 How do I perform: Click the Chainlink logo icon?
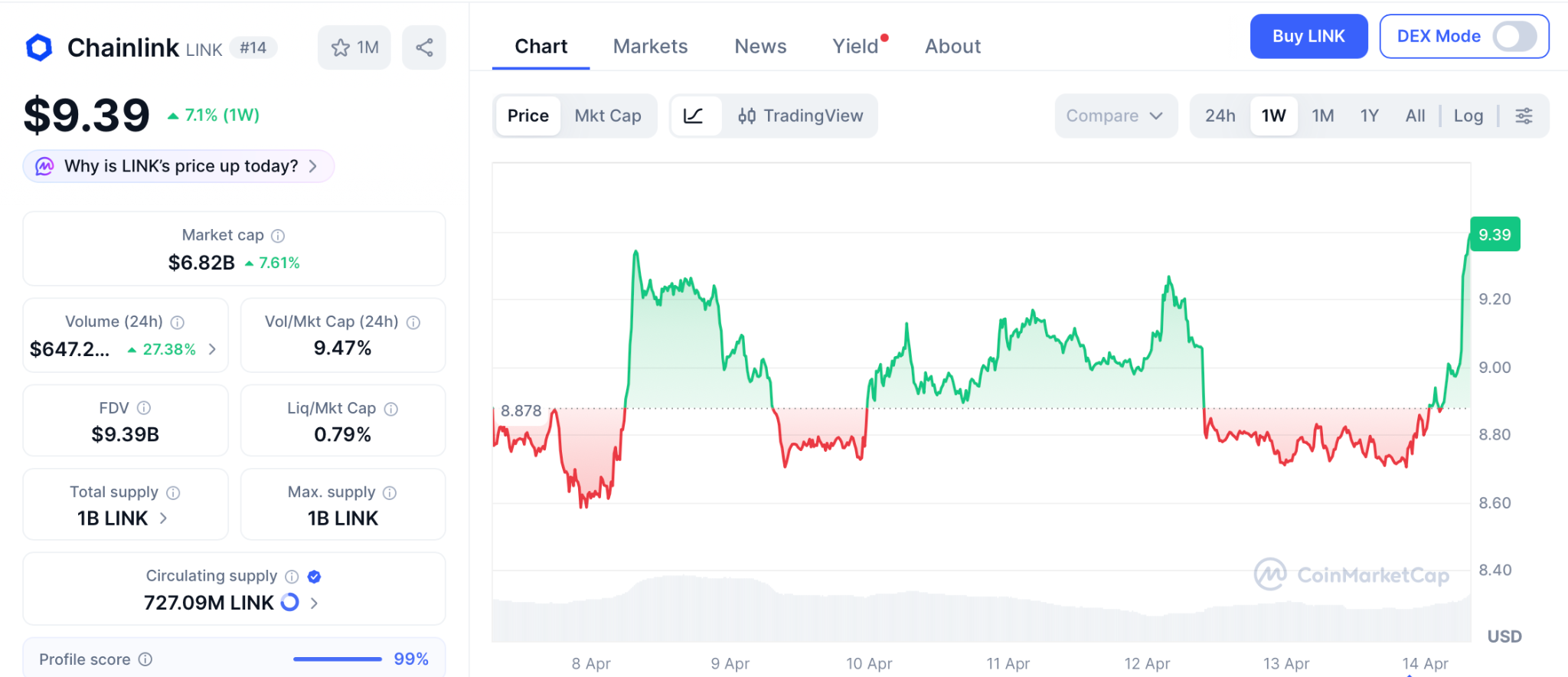[x=39, y=47]
